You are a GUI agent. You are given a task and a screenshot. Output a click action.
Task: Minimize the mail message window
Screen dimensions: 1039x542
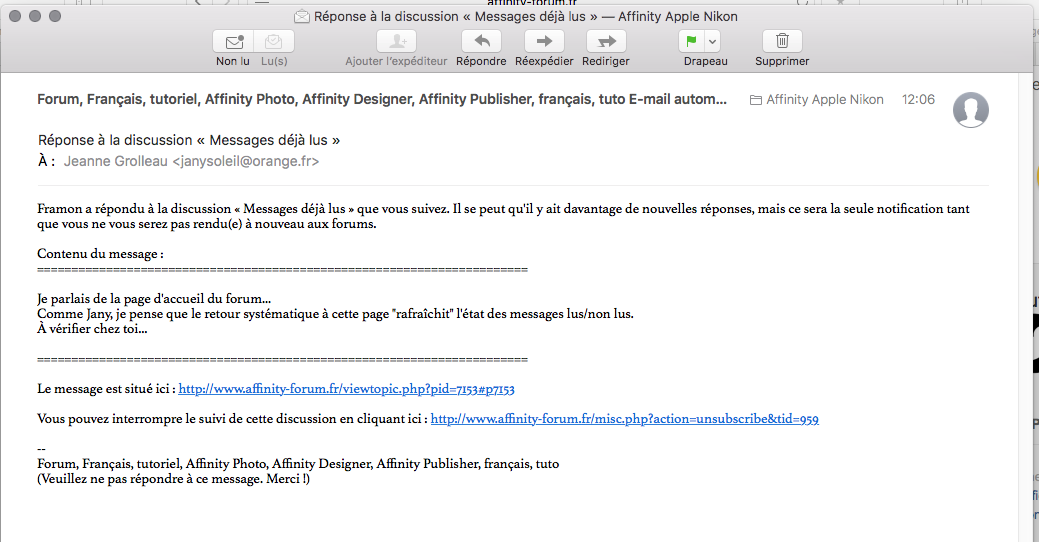point(35,16)
